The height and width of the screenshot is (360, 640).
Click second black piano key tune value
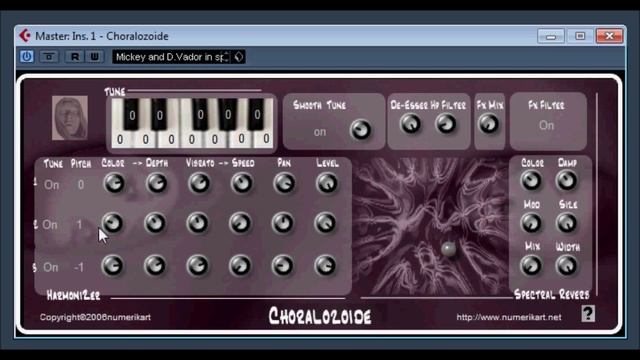tap(160, 116)
